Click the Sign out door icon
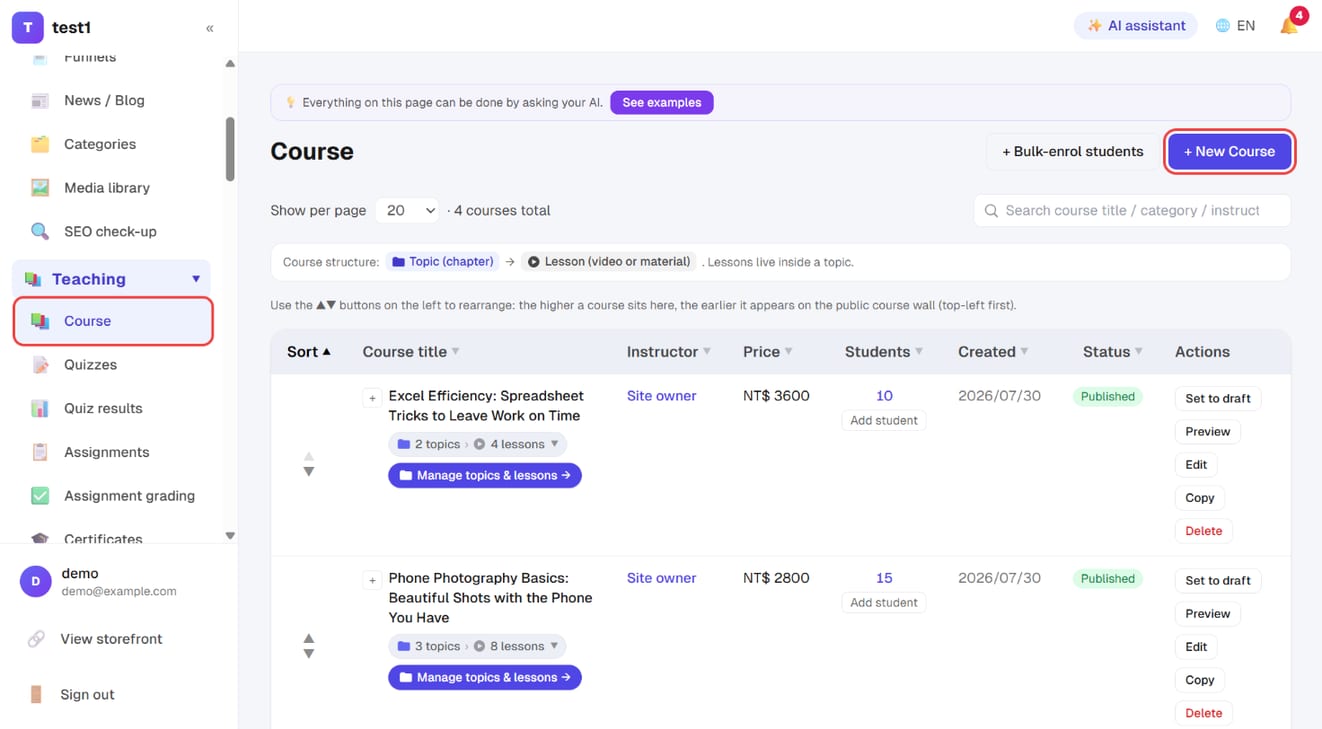This screenshot has height=729, width=1322. (36, 694)
